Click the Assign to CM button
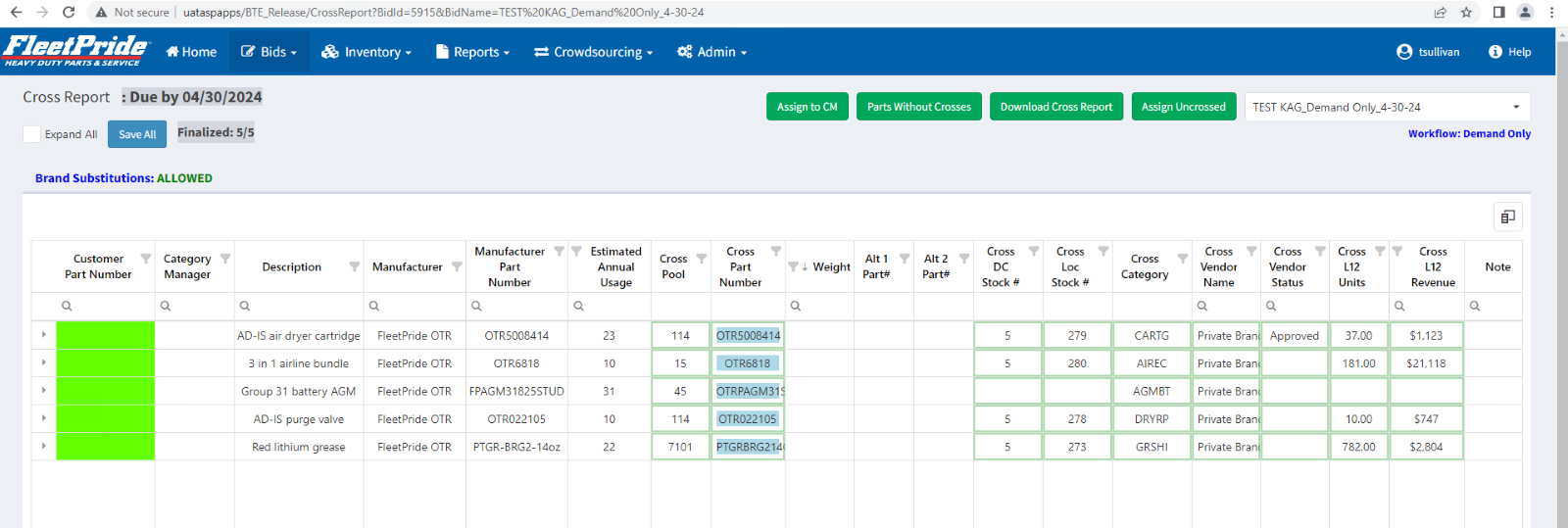The image size is (1568, 528). pyautogui.click(x=807, y=107)
